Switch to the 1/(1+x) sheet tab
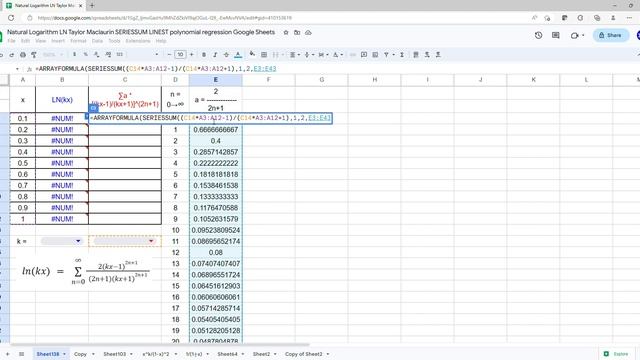Viewport: 640px width, 360px height. click(194, 354)
